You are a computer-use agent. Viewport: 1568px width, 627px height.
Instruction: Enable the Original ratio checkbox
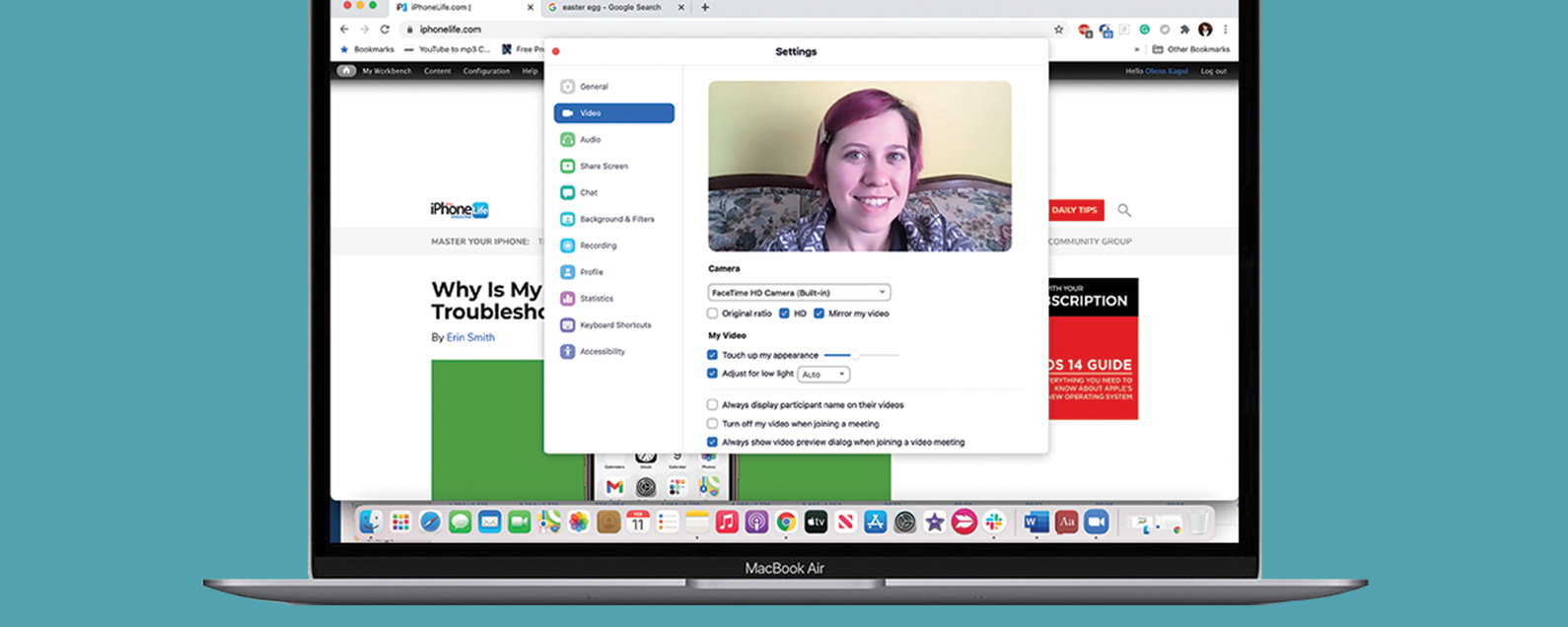pyautogui.click(x=712, y=313)
